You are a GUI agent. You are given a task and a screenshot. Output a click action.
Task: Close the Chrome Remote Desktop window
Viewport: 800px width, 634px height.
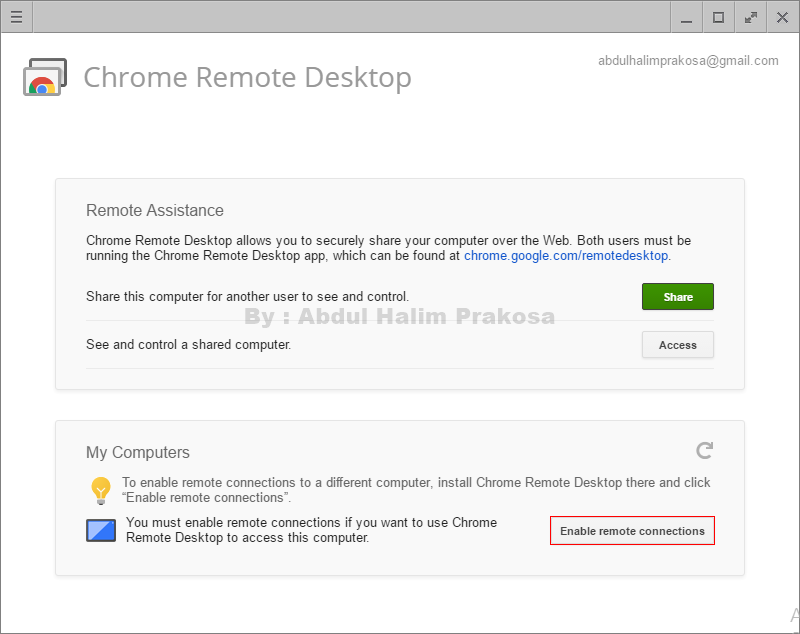[782, 17]
